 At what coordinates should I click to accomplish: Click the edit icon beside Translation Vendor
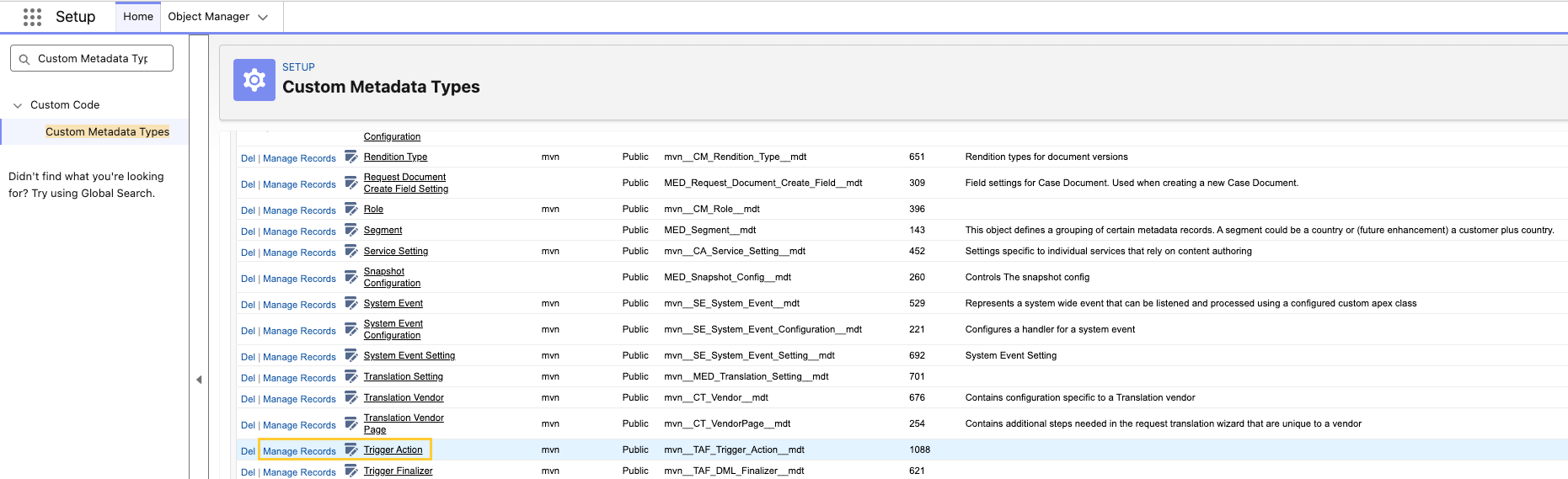[351, 398]
